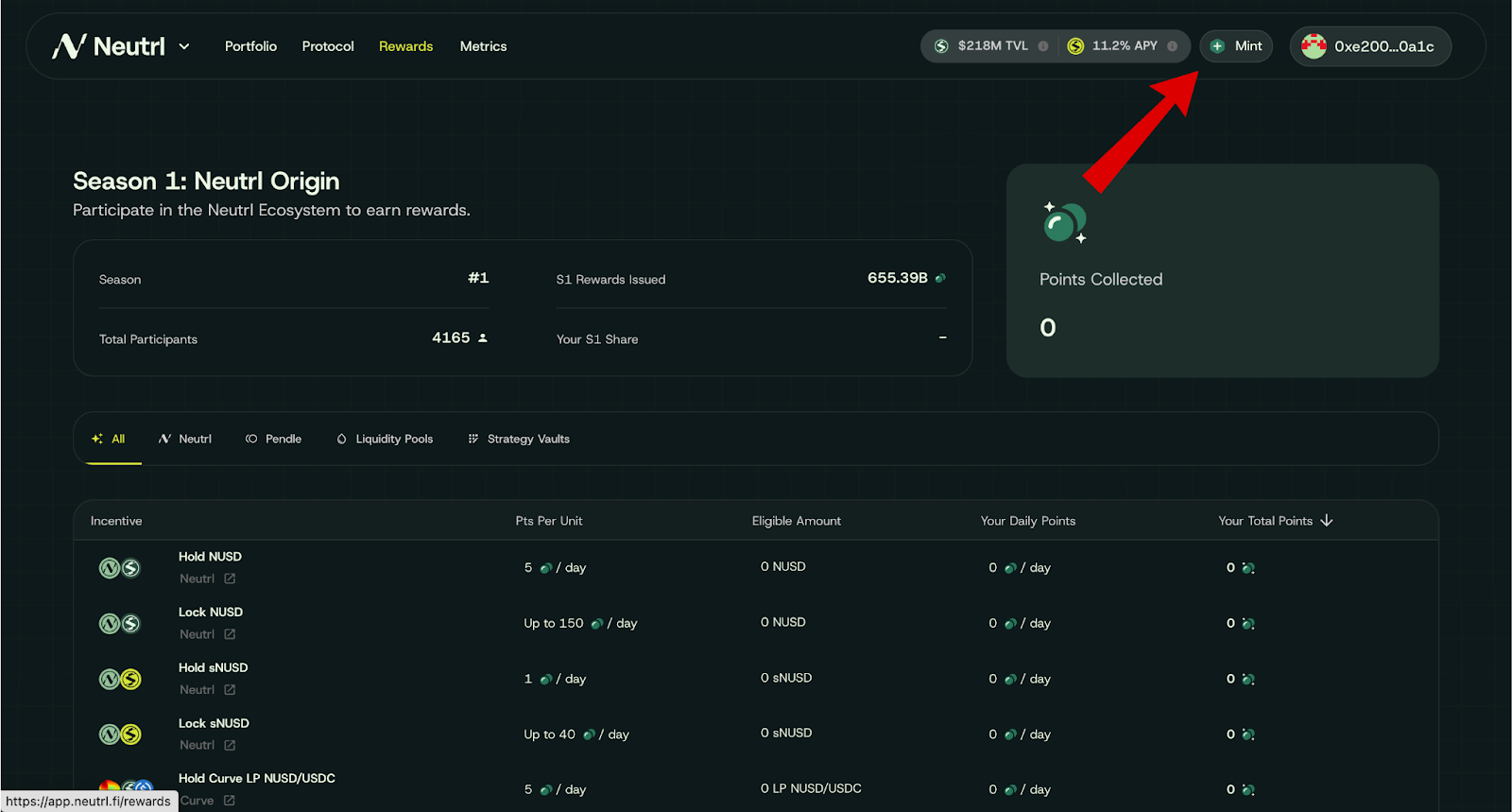The height and width of the screenshot is (812, 1512).
Task: Click the Total Participants label
Action: point(148,339)
